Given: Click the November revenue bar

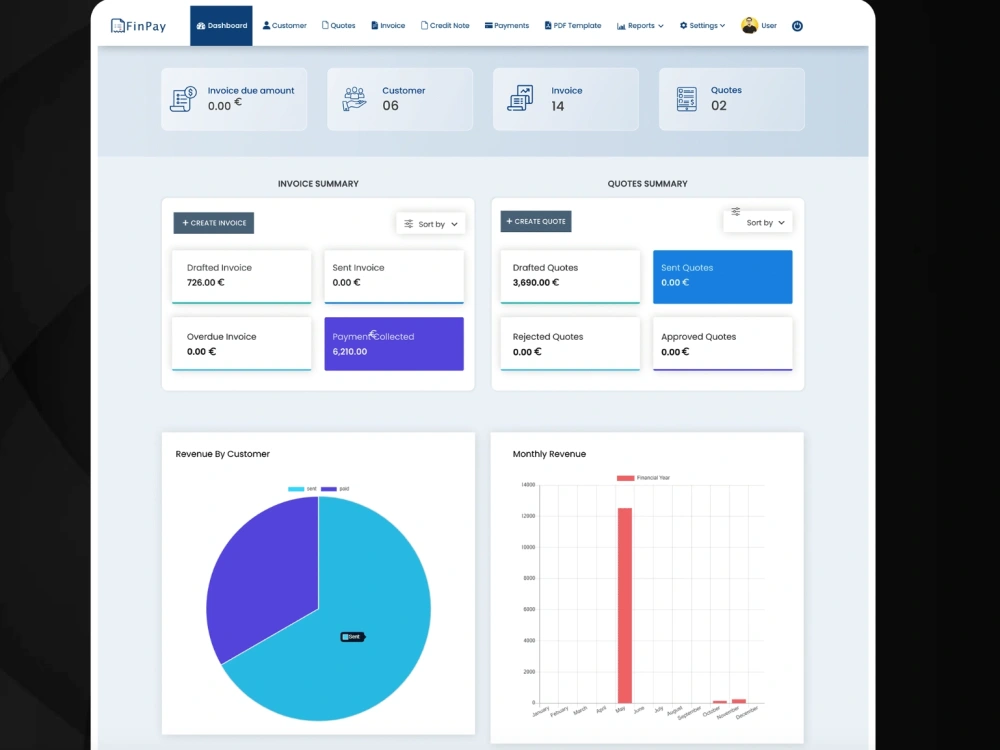Looking at the screenshot, I should [739, 701].
